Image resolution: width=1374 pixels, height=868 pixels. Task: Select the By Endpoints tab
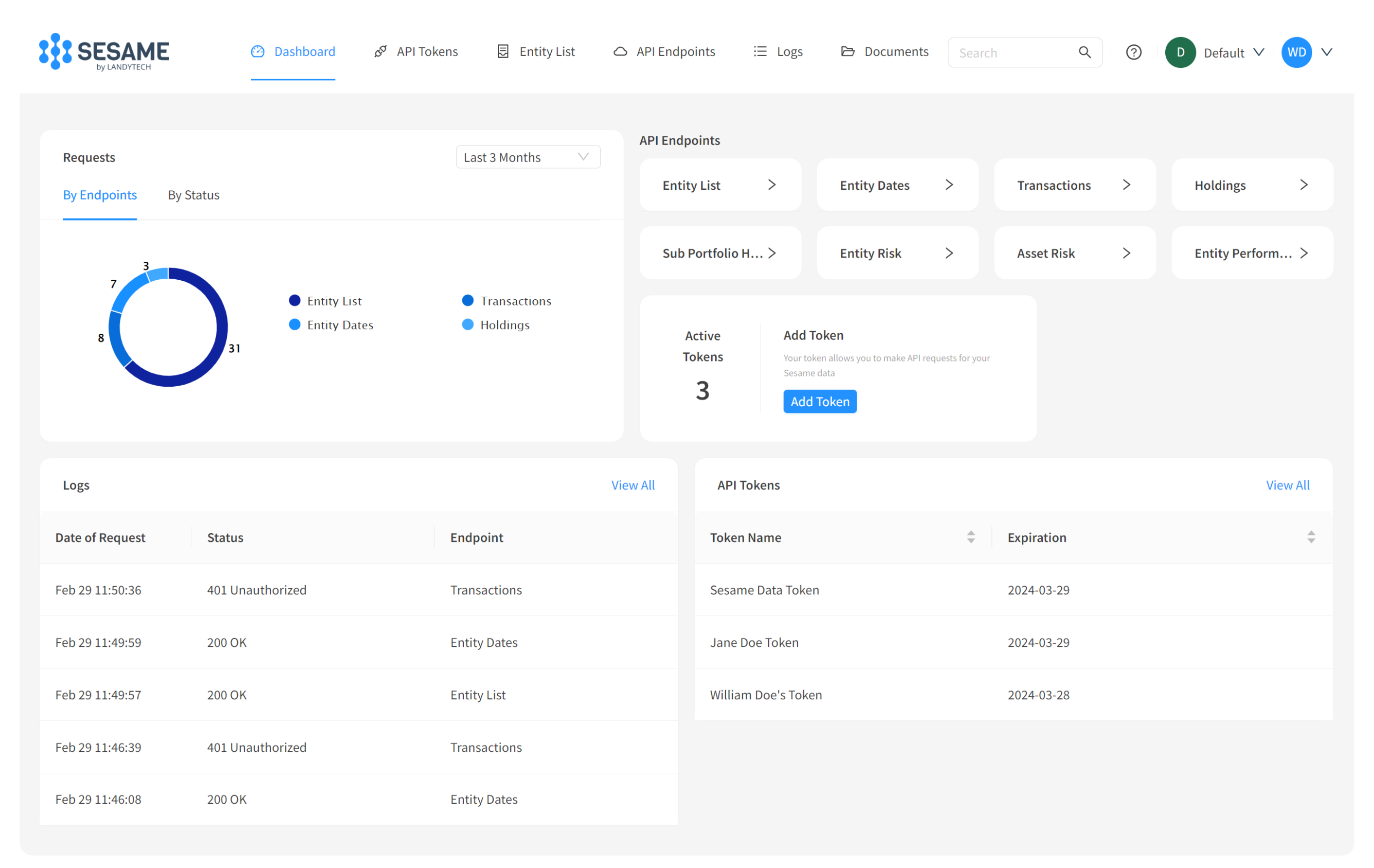click(x=100, y=194)
